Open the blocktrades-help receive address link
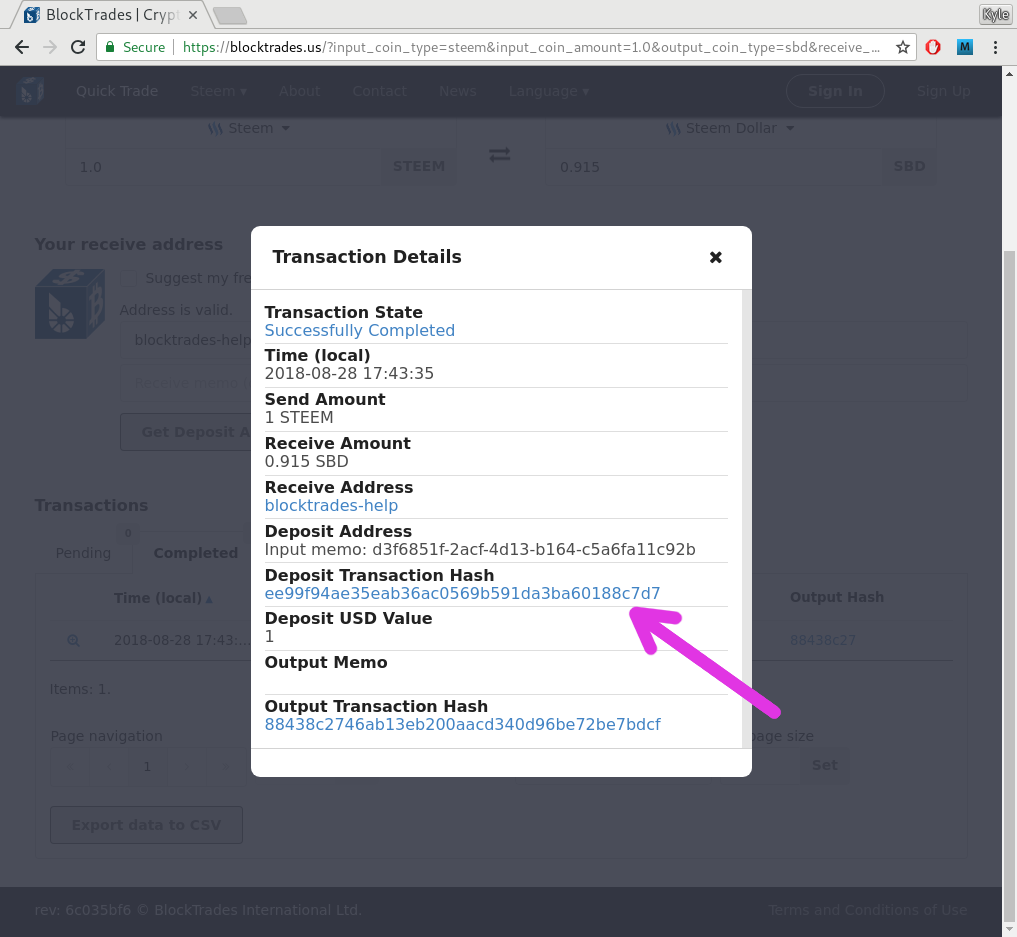The width and height of the screenshot is (1017, 937). [331, 505]
